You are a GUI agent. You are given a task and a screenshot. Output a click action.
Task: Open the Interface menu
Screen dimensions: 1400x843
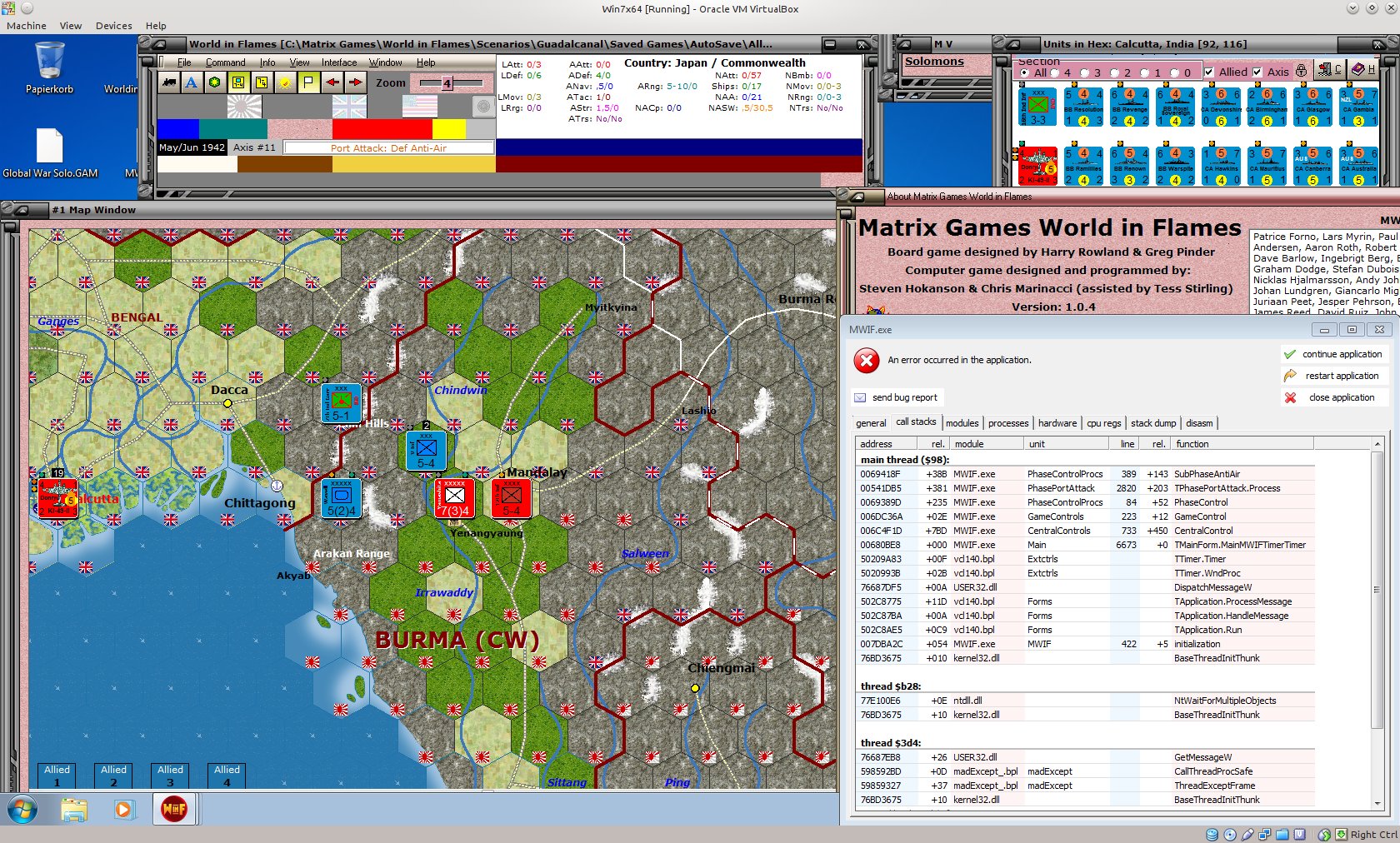(x=339, y=62)
